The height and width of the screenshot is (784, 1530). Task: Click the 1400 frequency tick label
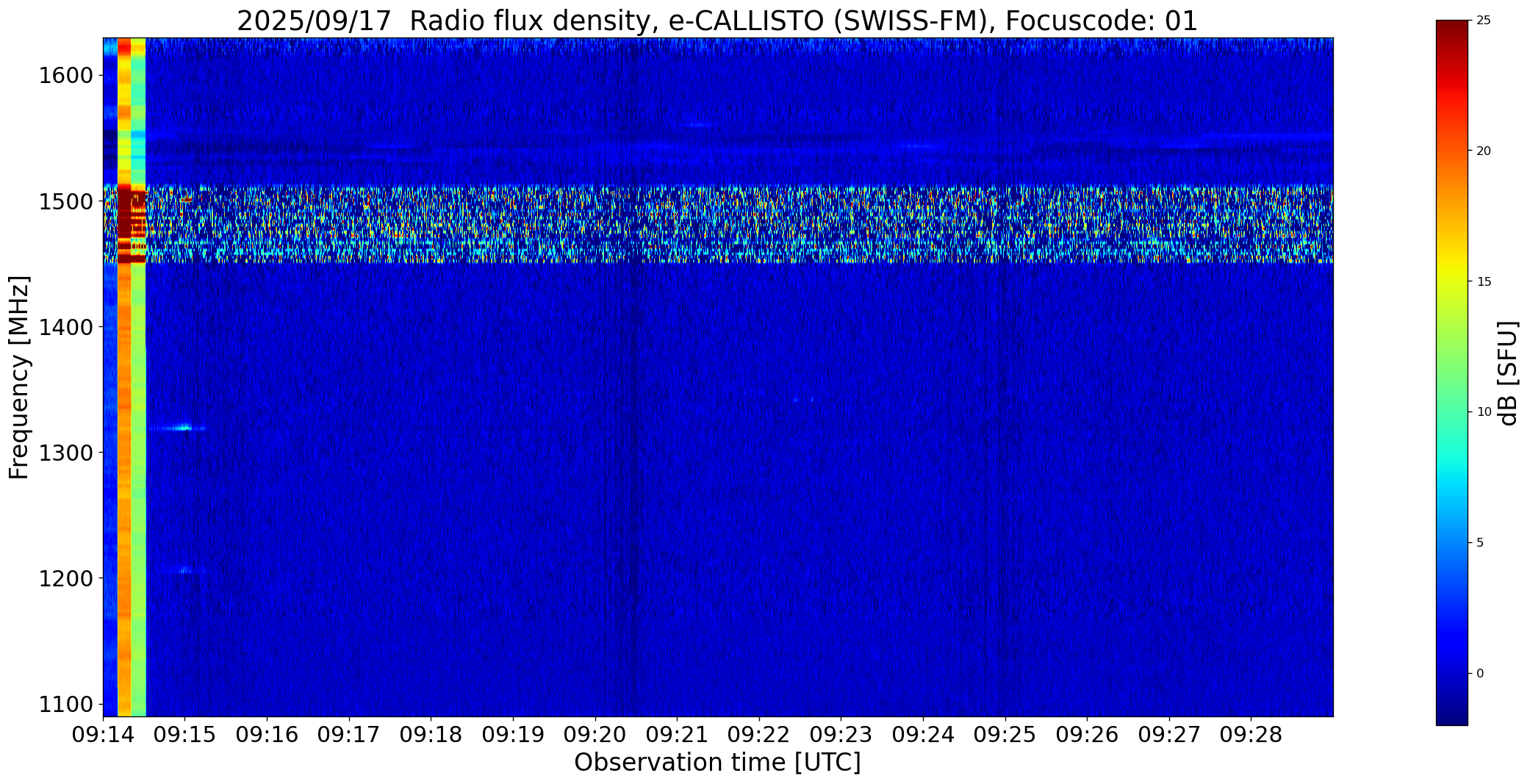[x=65, y=327]
